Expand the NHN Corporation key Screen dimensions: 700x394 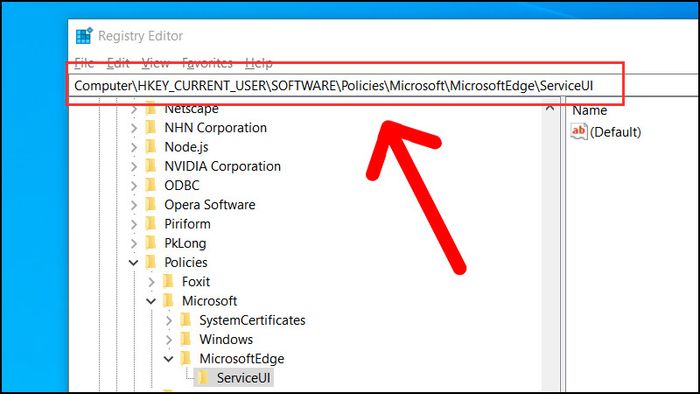click(134, 128)
